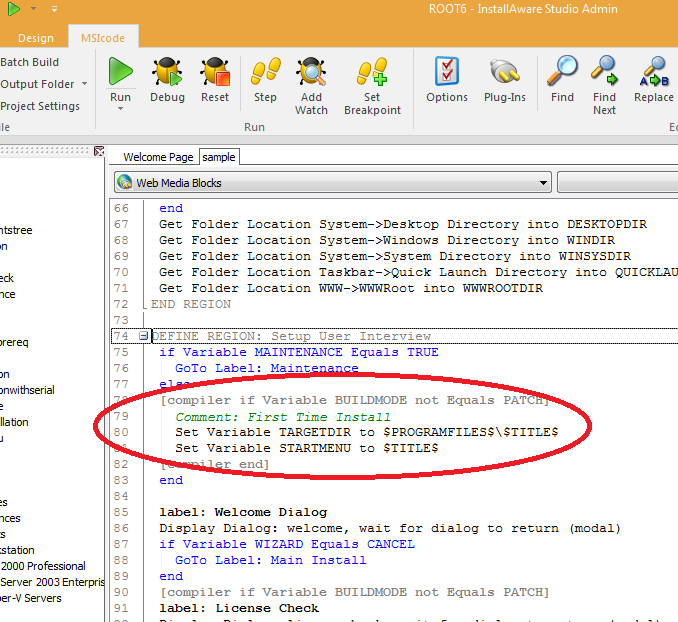Viewport: 678px width, 622px height.
Task: Select Display Dialog: welcome line 86
Action: pyautogui.click(x=390, y=528)
